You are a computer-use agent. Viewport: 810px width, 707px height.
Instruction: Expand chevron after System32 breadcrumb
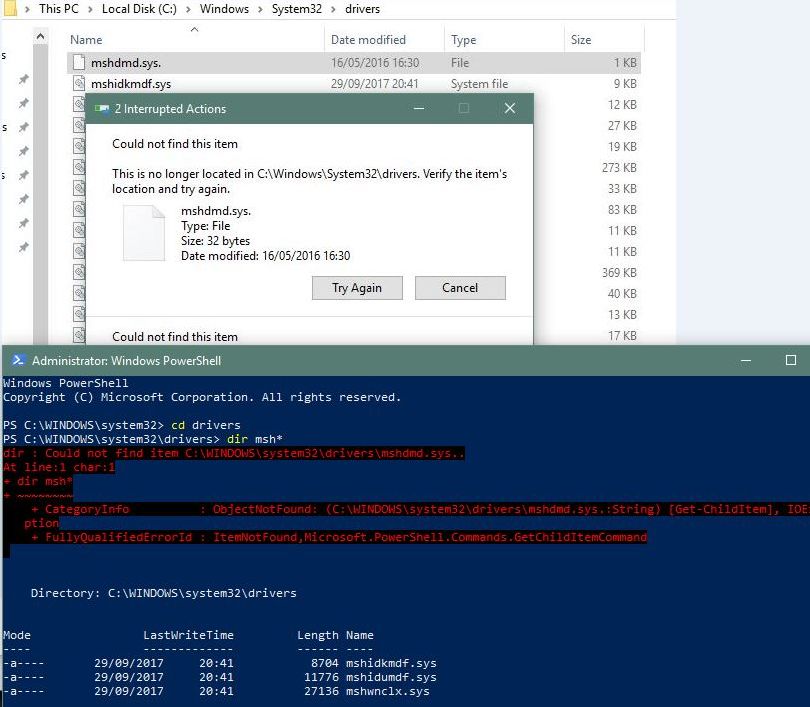coord(333,9)
